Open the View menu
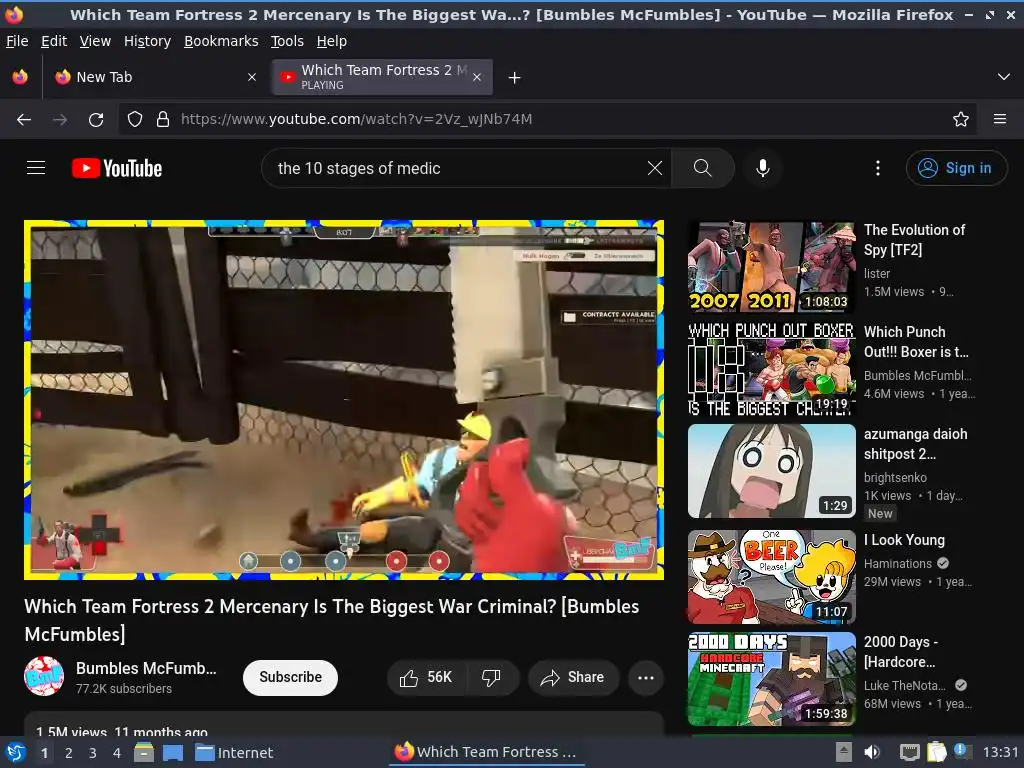This screenshot has width=1024, height=768. pos(95,41)
